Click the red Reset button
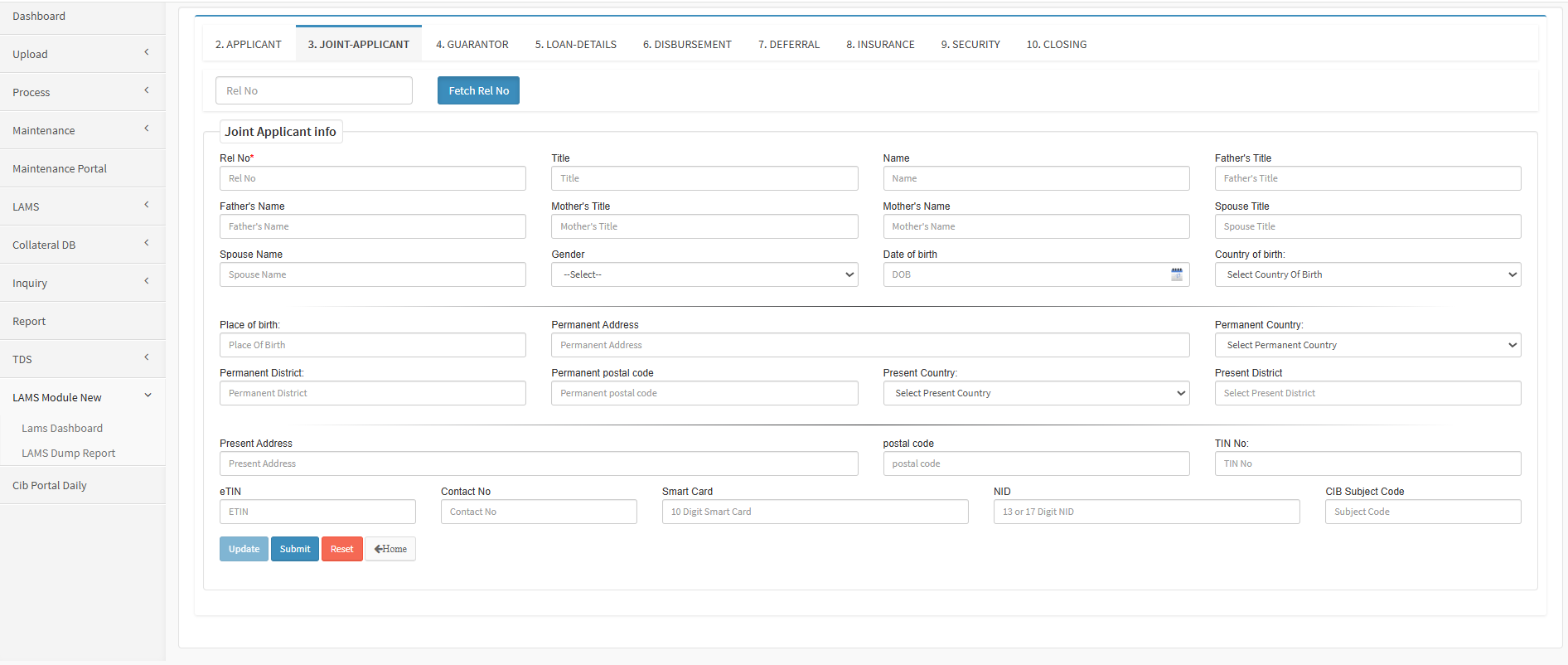Viewport: 1568px width, 665px height. (341, 549)
